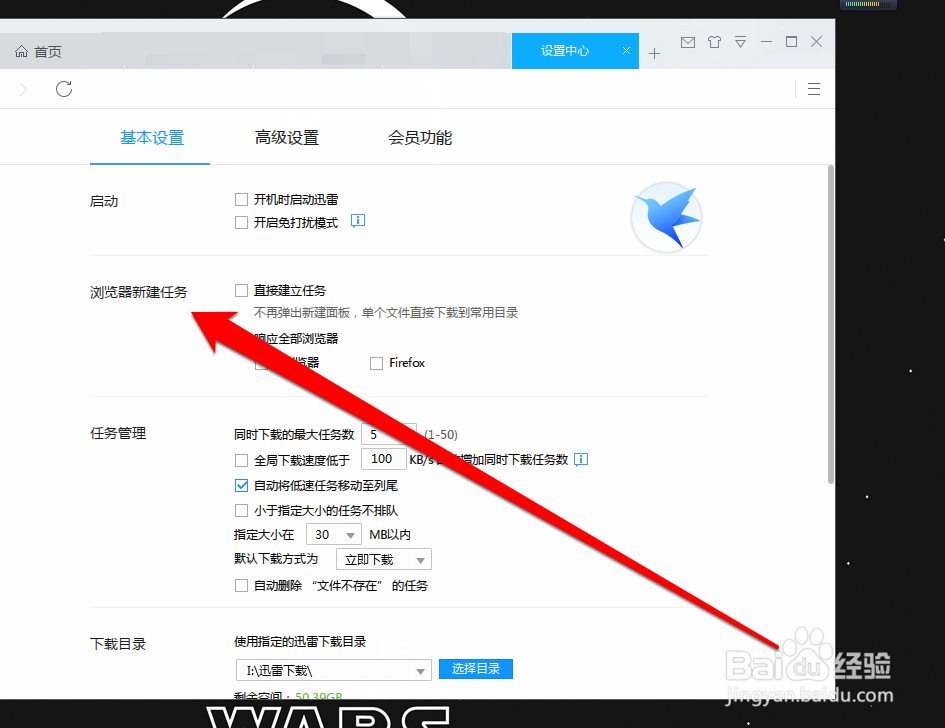Switch to 高级设置 tab
Viewport: 945px width, 728px height.
pos(286,138)
